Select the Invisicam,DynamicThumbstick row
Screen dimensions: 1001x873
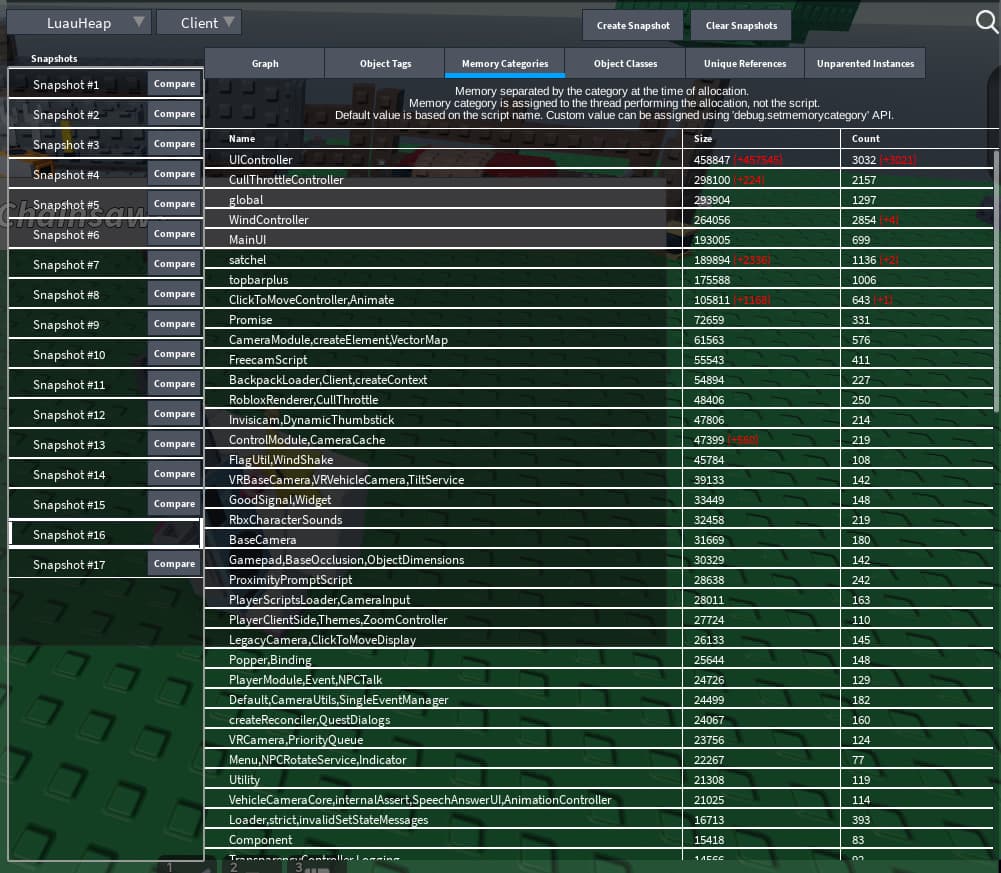click(599, 420)
